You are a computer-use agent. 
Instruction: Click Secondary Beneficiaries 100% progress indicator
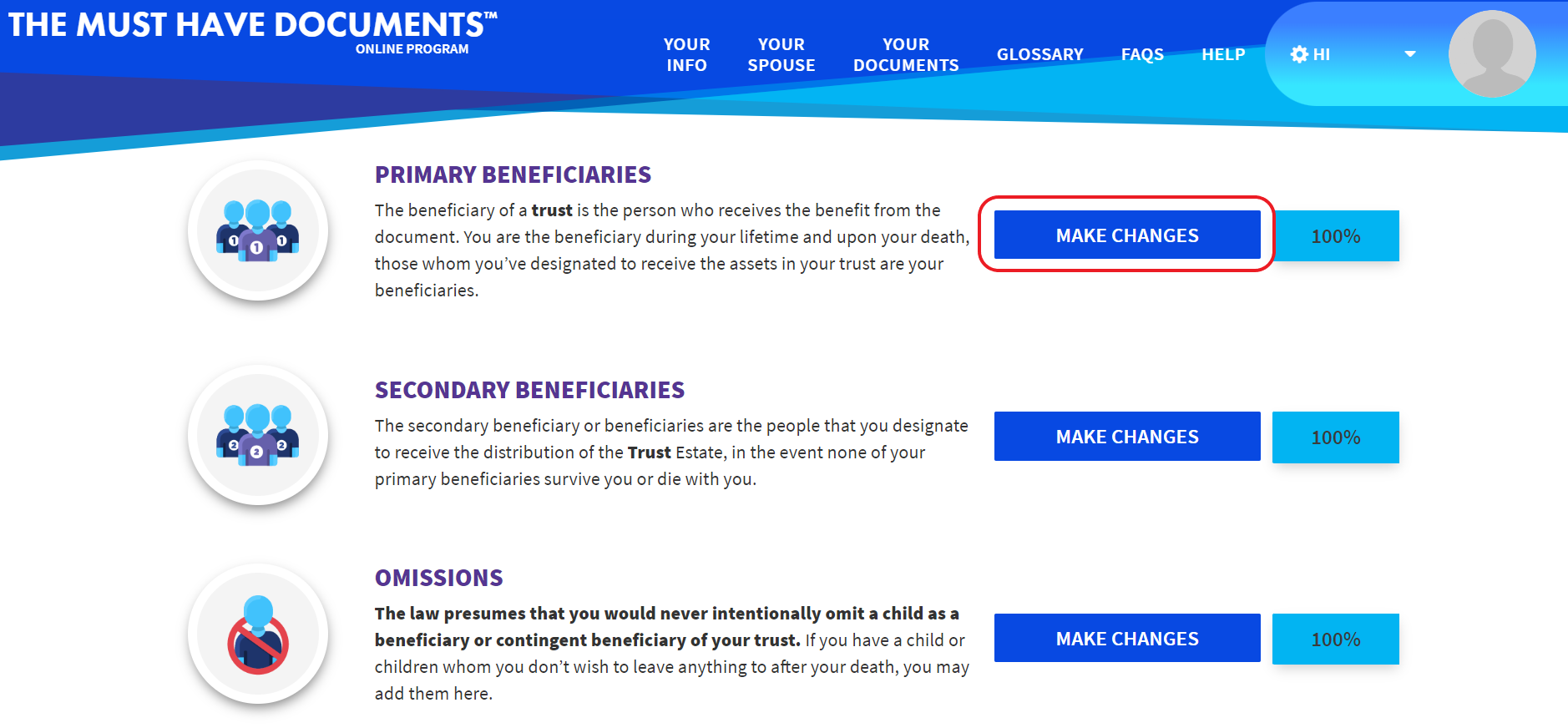pos(1335,437)
